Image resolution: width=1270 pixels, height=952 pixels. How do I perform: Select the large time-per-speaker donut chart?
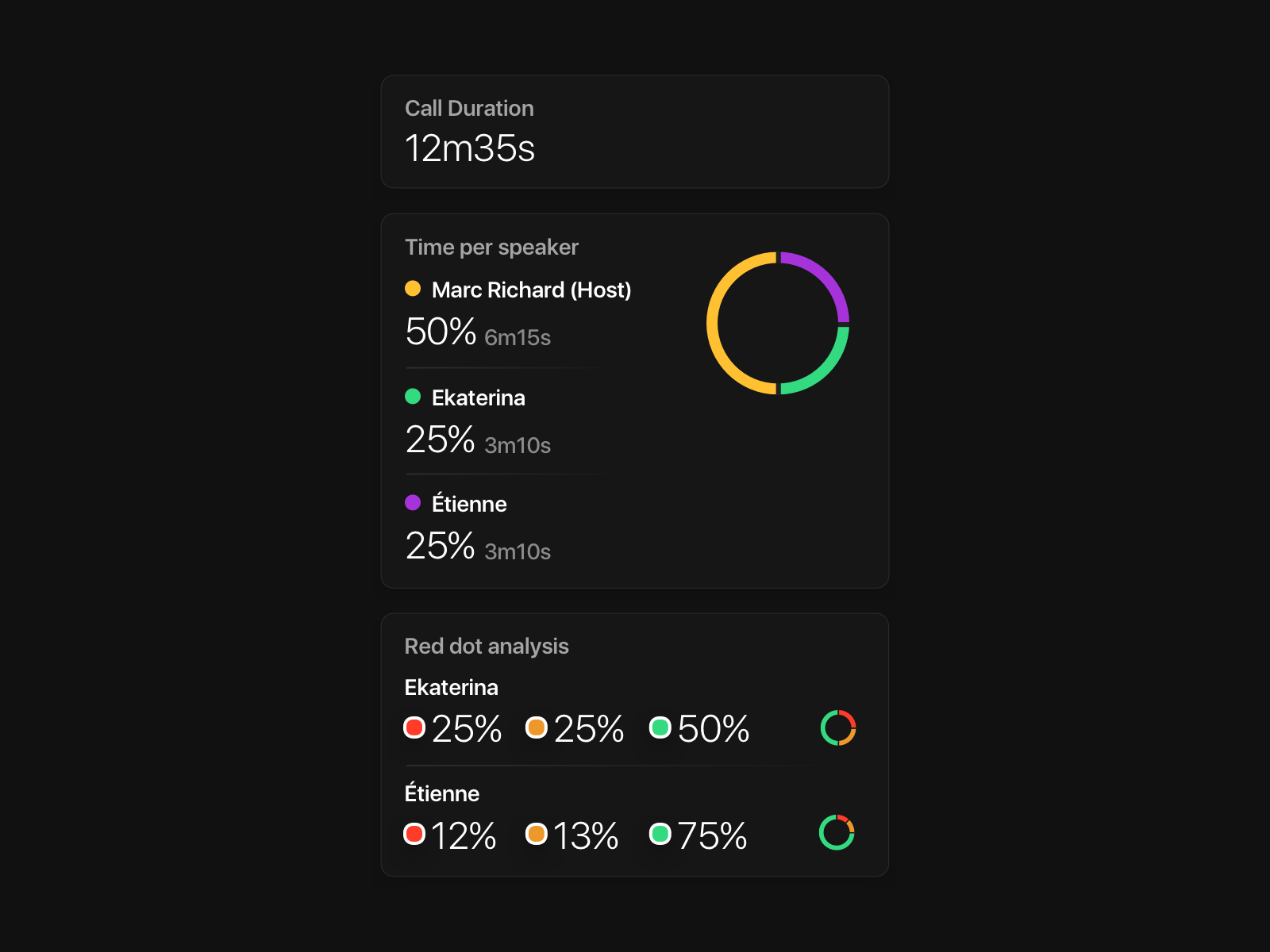778,323
